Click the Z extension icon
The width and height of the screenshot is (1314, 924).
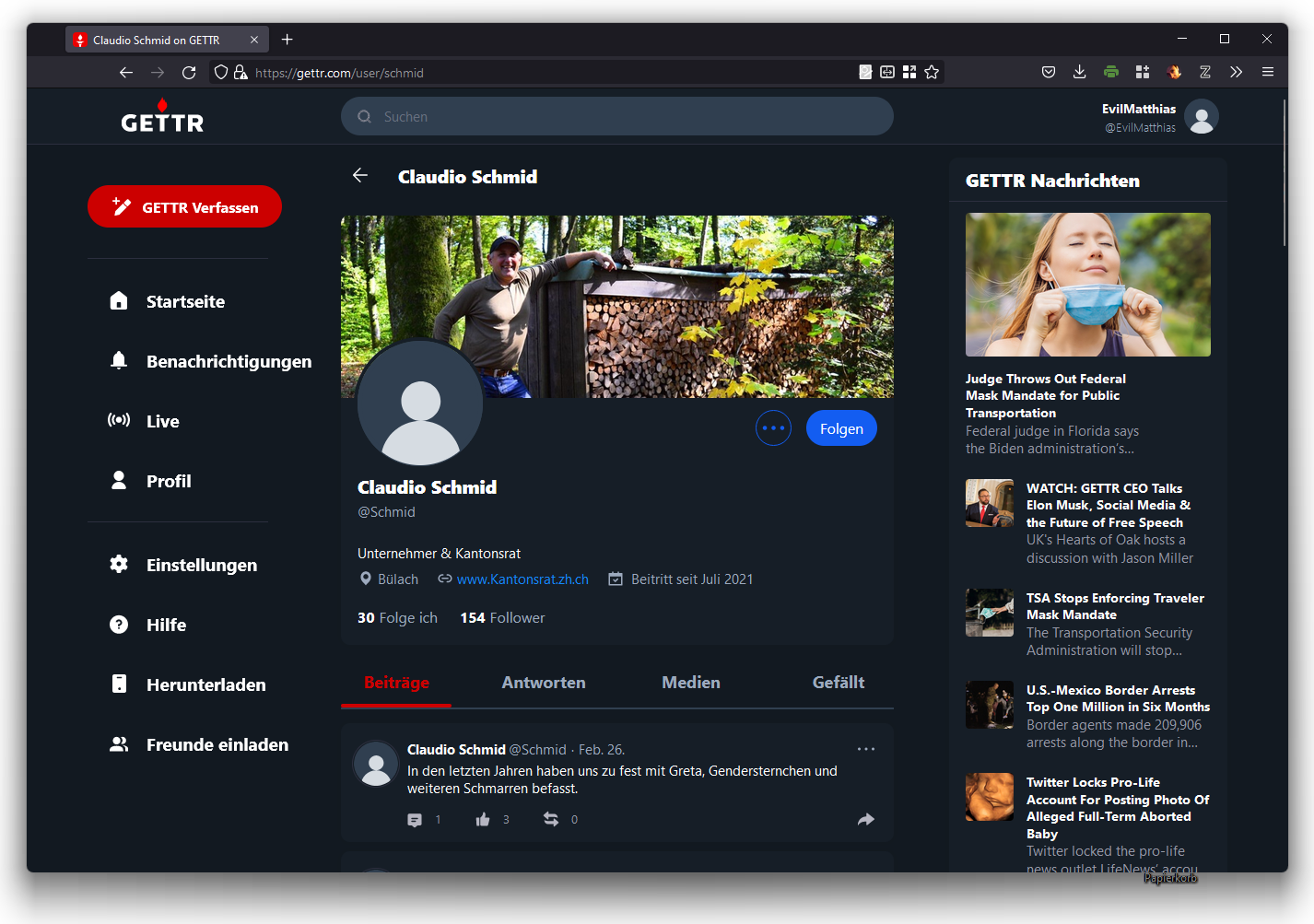pyautogui.click(x=1205, y=72)
